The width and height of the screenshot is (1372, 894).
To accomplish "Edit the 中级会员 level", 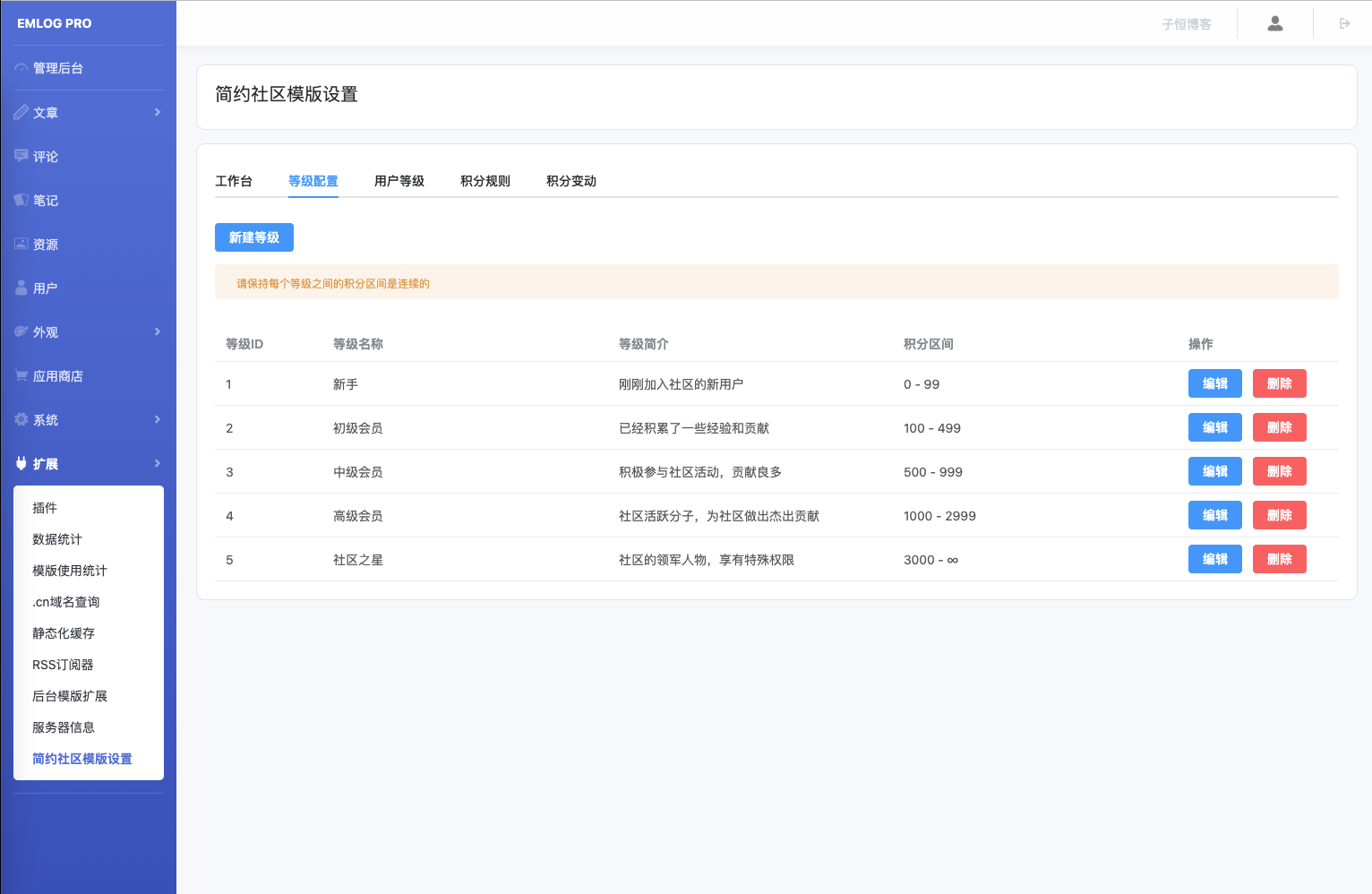I will click(1215, 471).
